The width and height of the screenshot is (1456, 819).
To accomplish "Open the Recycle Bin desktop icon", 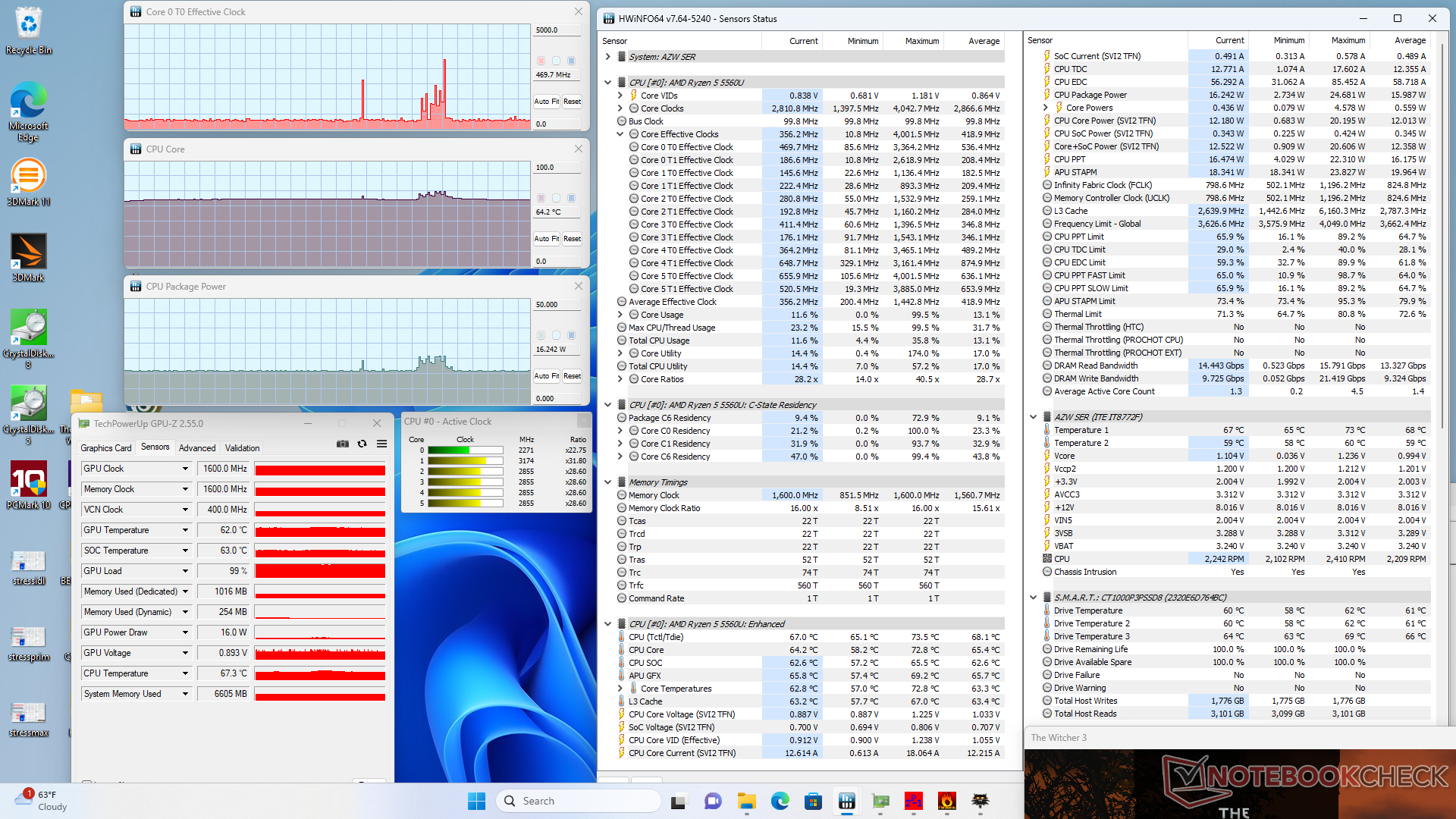I will (x=29, y=30).
